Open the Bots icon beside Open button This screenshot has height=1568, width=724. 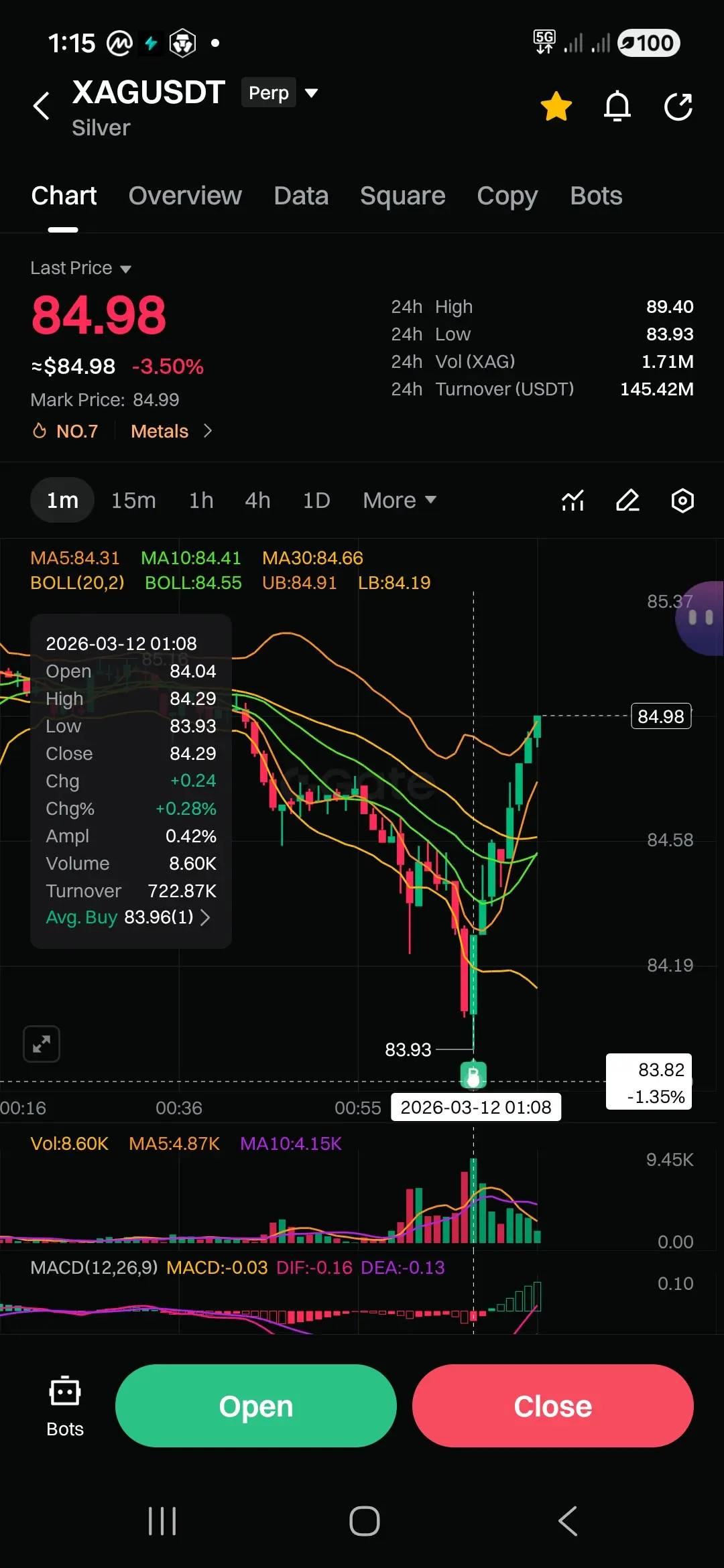[x=65, y=1407]
